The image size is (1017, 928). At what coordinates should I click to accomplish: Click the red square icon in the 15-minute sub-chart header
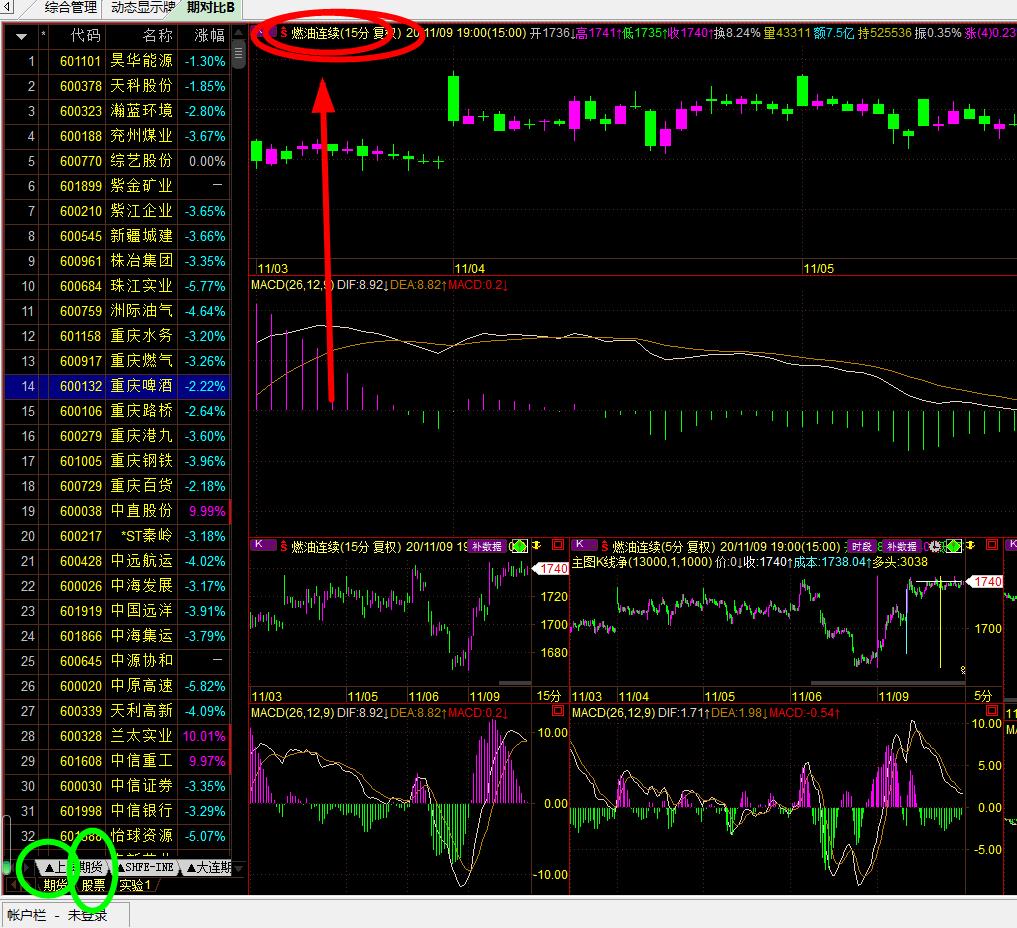[x=558, y=546]
